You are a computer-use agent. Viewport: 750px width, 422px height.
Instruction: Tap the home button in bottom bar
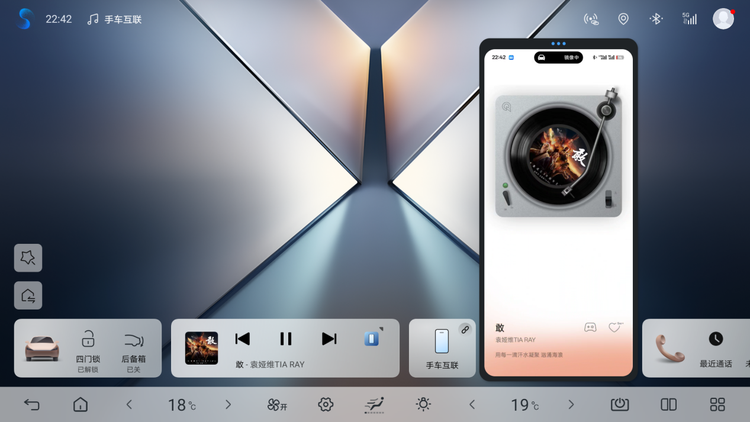pos(80,404)
